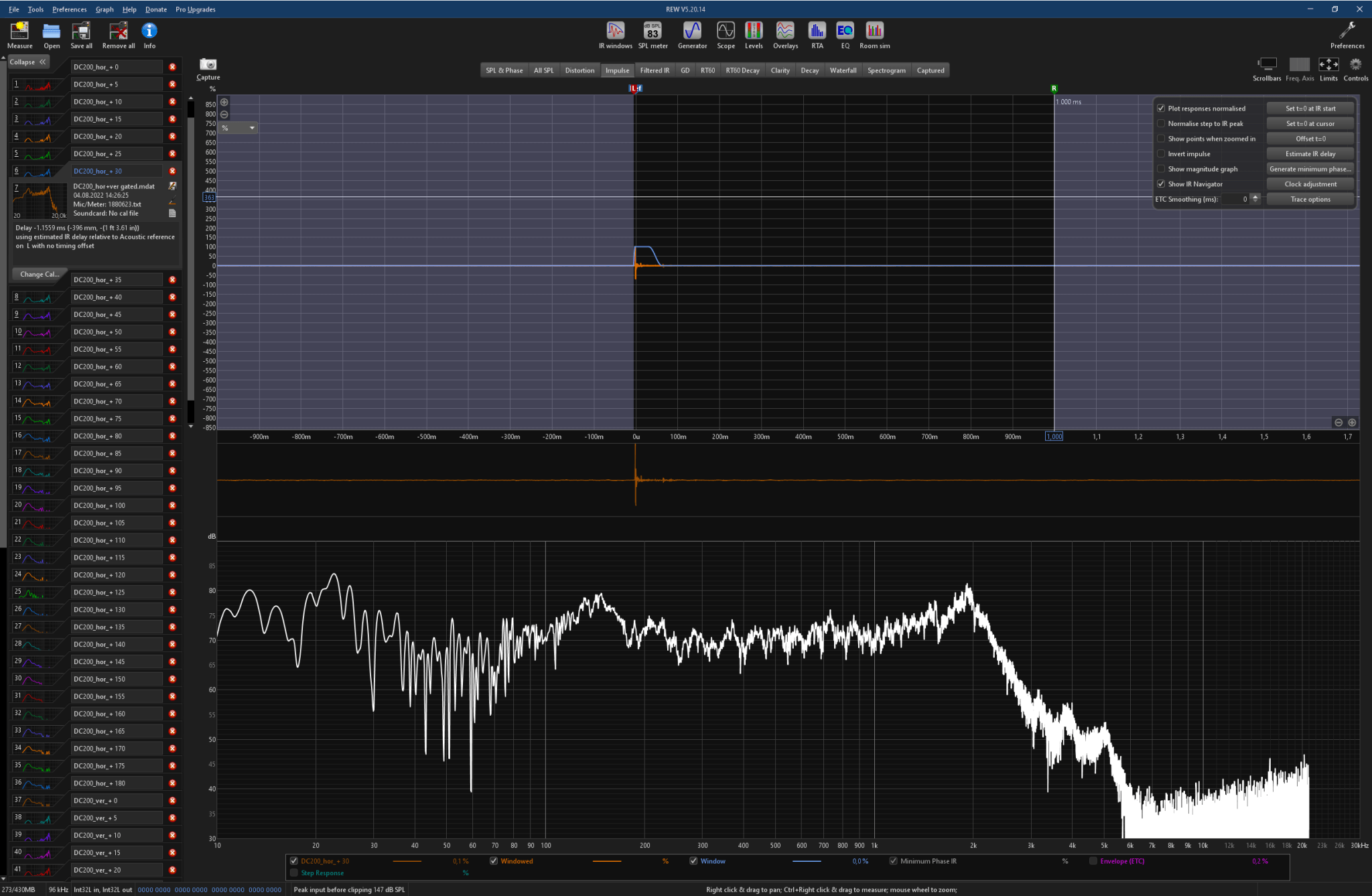Remove the DC200_hor_+ 45 measurement
The height and width of the screenshot is (896, 1372).
pos(172,314)
